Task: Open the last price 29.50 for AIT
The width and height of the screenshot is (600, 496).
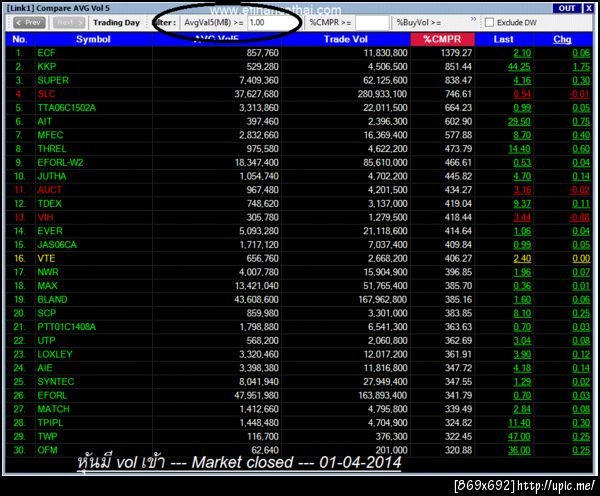Action: tap(519, 122)
